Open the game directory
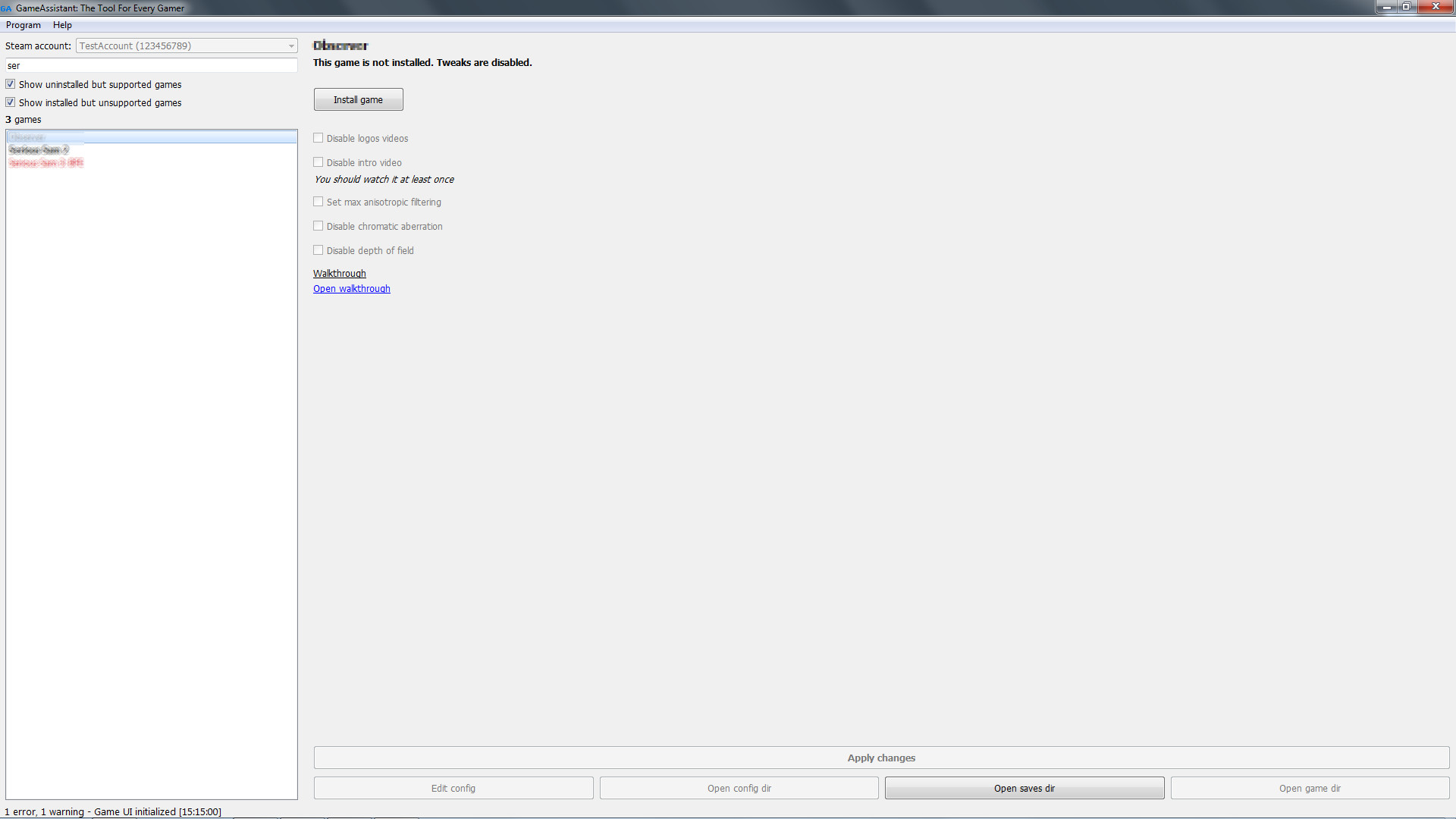The width and height of the screenshot is (1456, 819). [x=1310, y=787]
